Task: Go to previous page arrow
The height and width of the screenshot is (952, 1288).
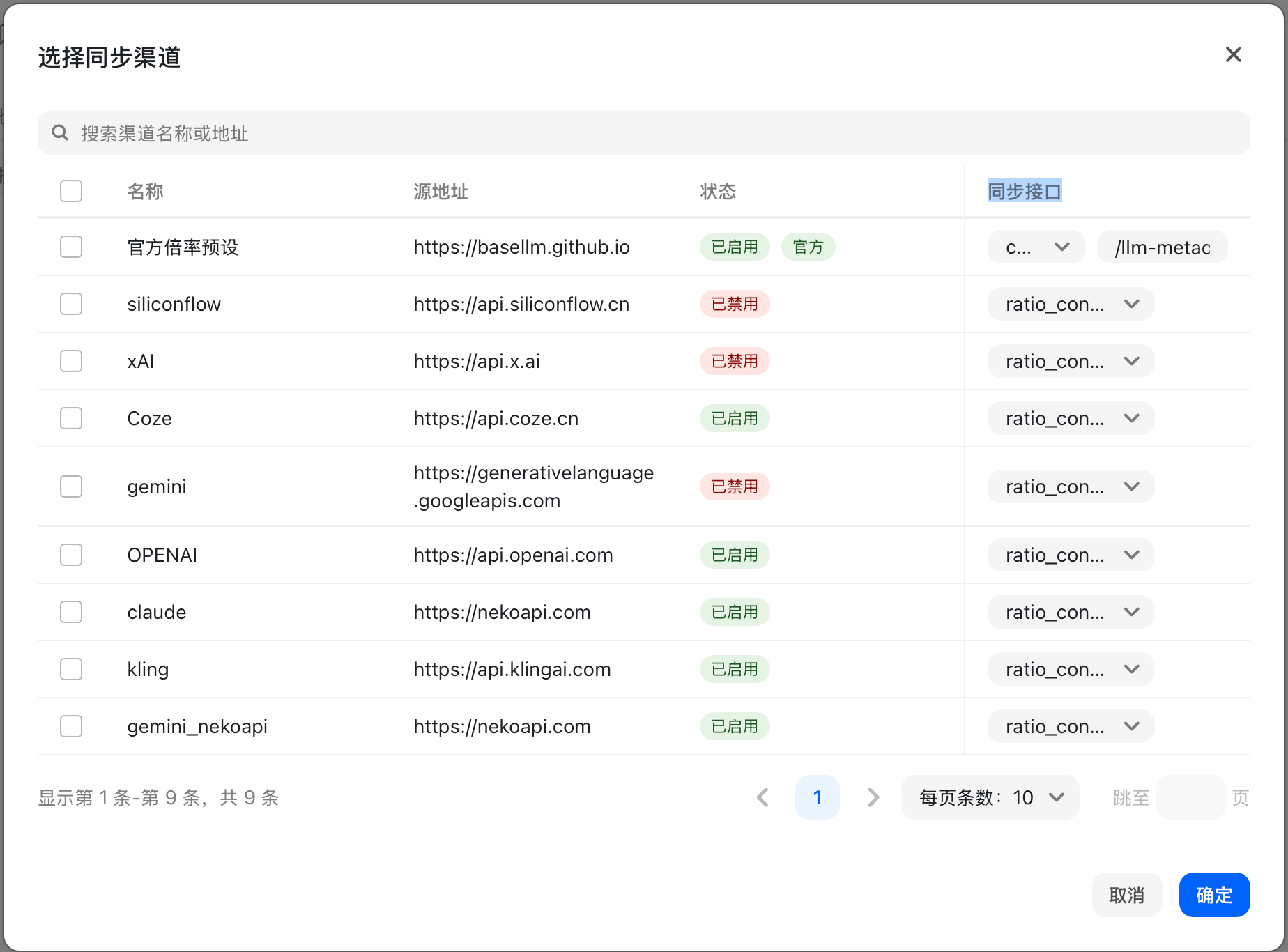Action: (763, 797)
